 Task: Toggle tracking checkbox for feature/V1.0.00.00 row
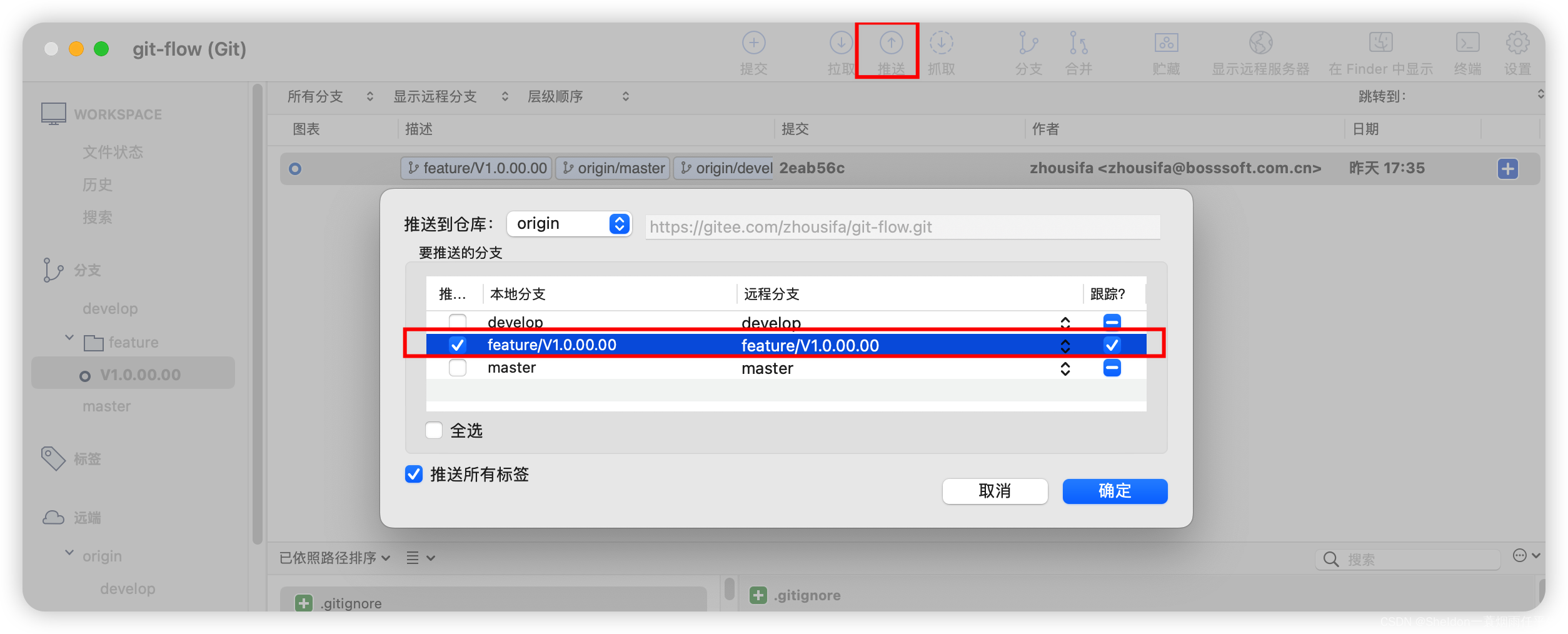(x=1112, y=345)
